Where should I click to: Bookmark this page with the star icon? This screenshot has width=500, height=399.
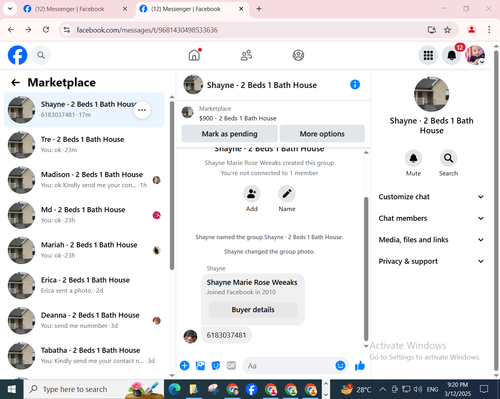point(447,30)
